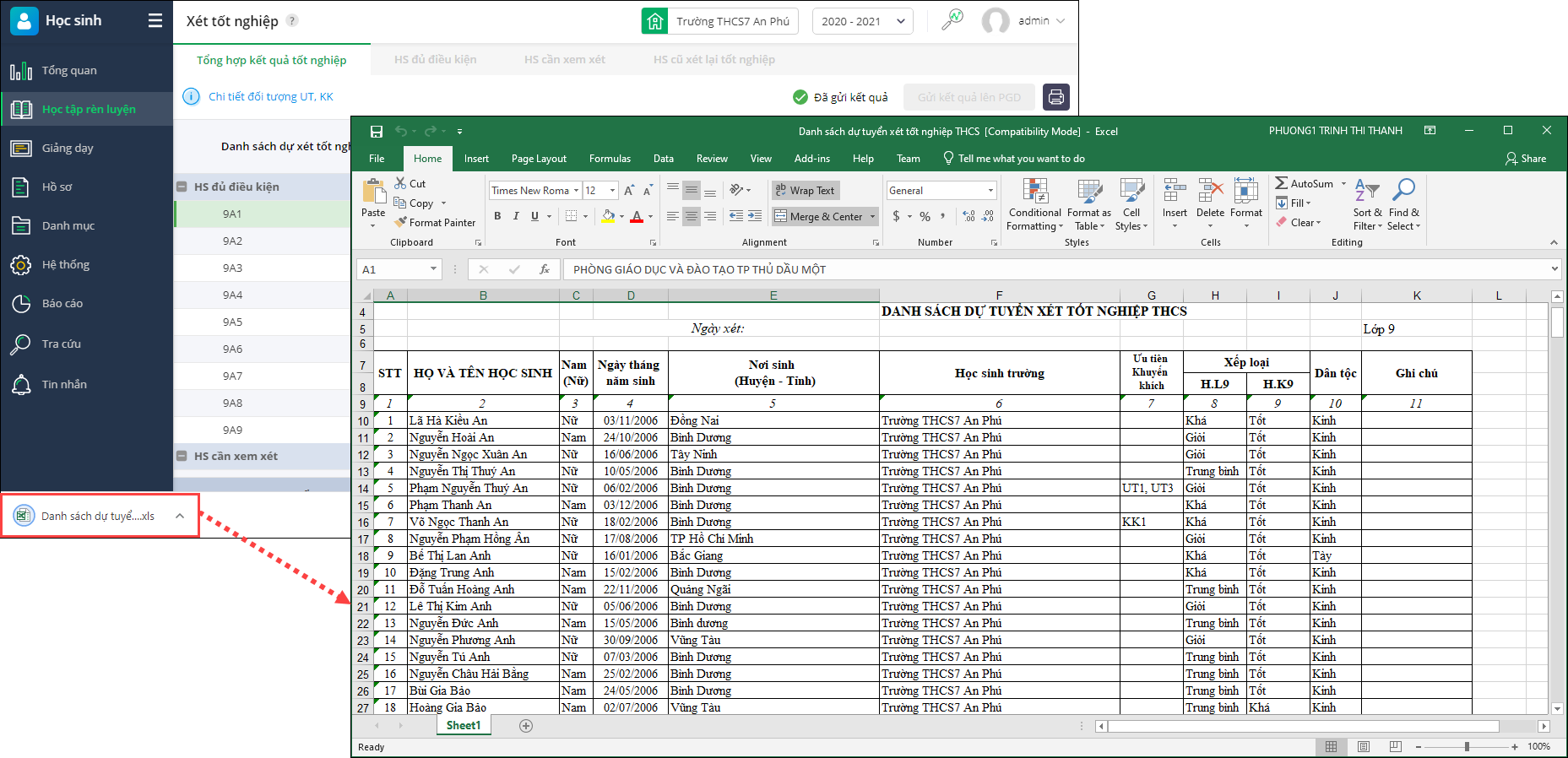Click the Format Painter brush icon
Viewport: 1568px width, 758px height.
(x=402, y=223)
